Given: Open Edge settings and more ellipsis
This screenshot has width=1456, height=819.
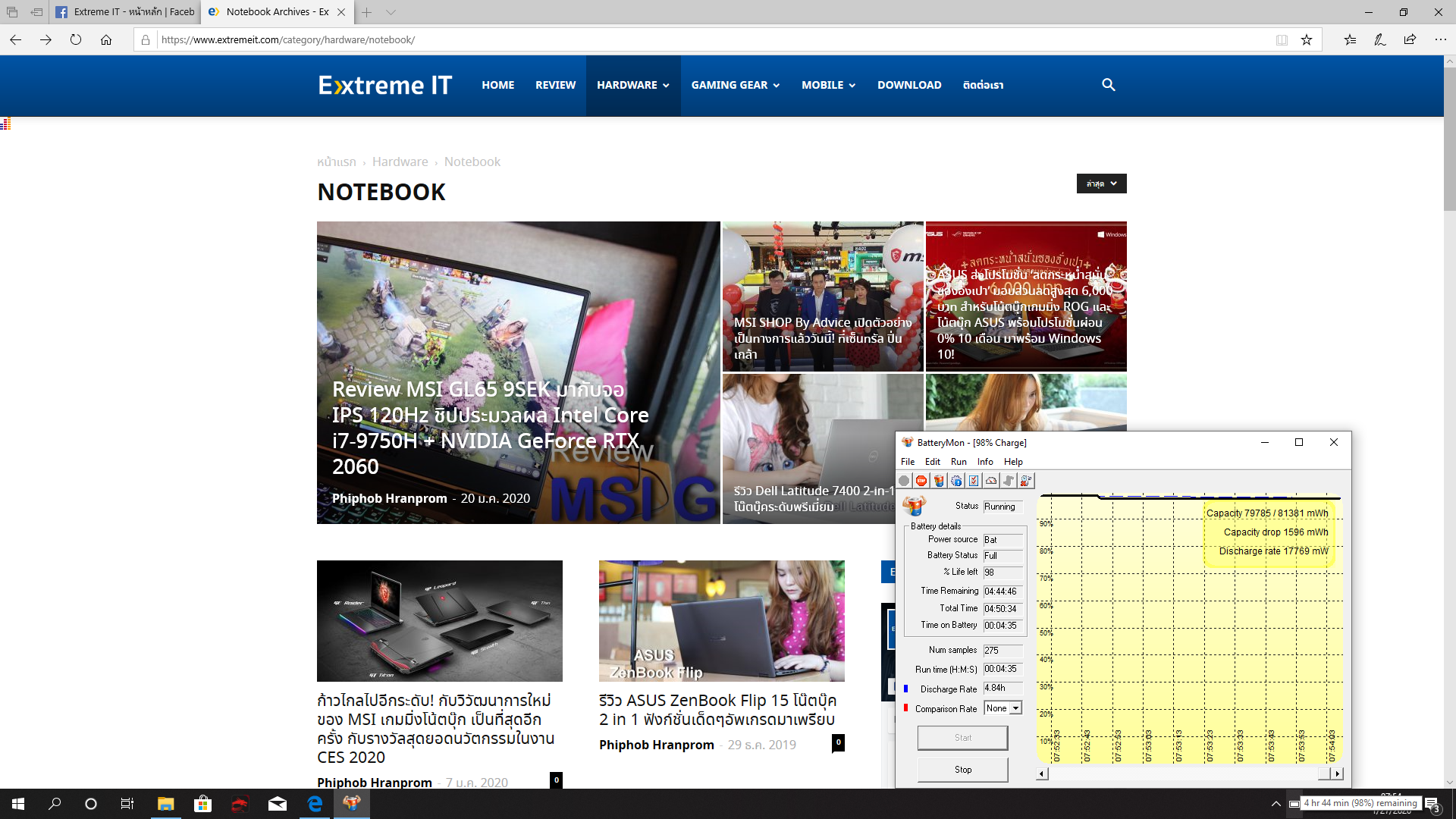Looking at the screenshot, I should [1441, 39].
